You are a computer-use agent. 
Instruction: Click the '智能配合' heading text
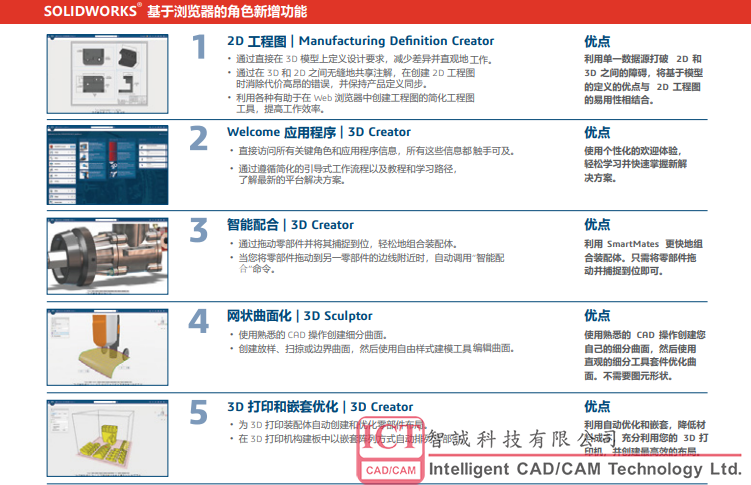pos(252,225)
